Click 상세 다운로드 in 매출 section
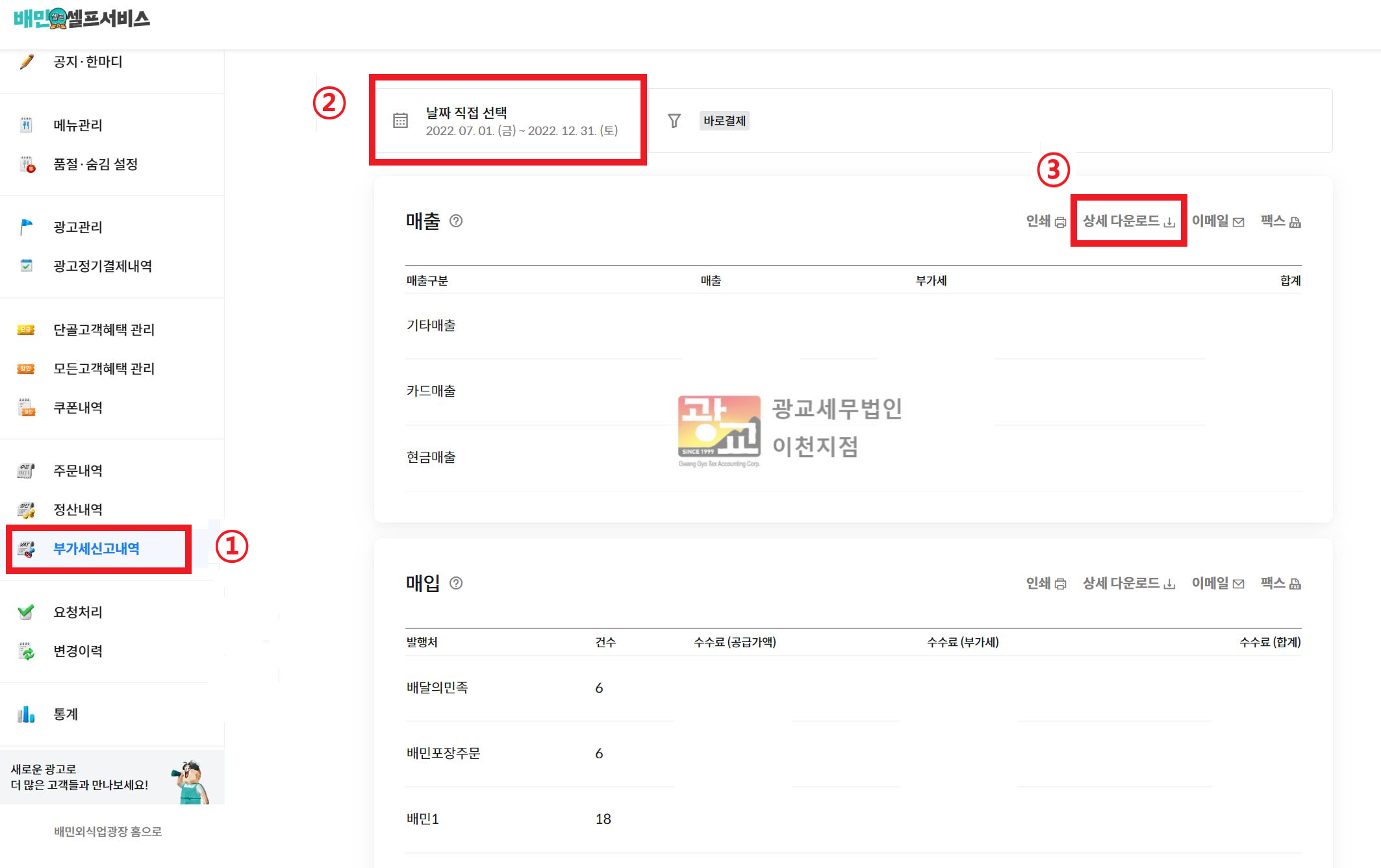The width and height of the screenshot is (1381, 868). 1128,221
